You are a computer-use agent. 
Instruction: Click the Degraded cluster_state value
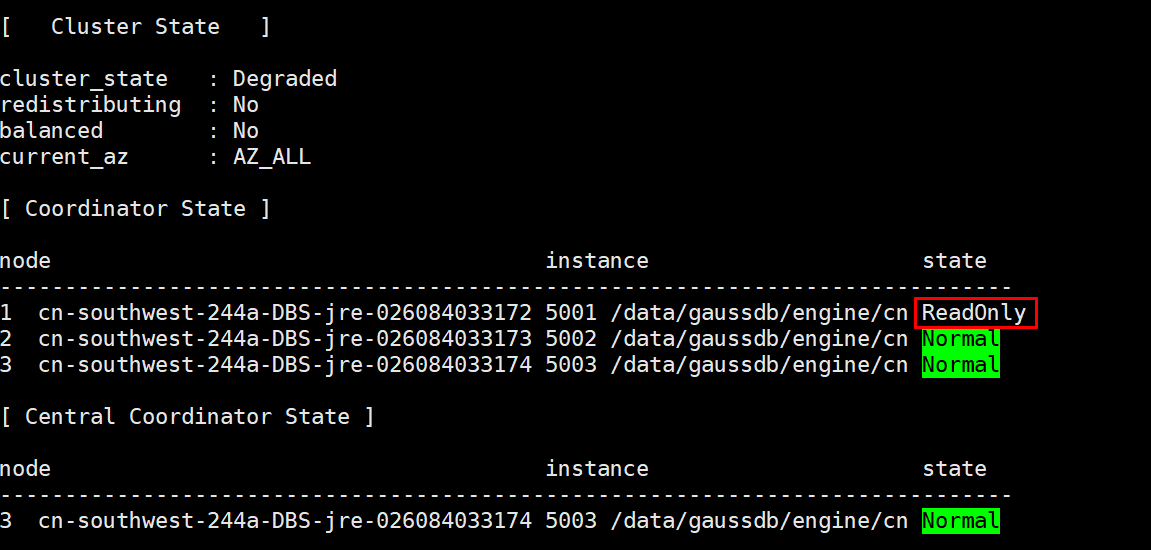click(285, 79)
